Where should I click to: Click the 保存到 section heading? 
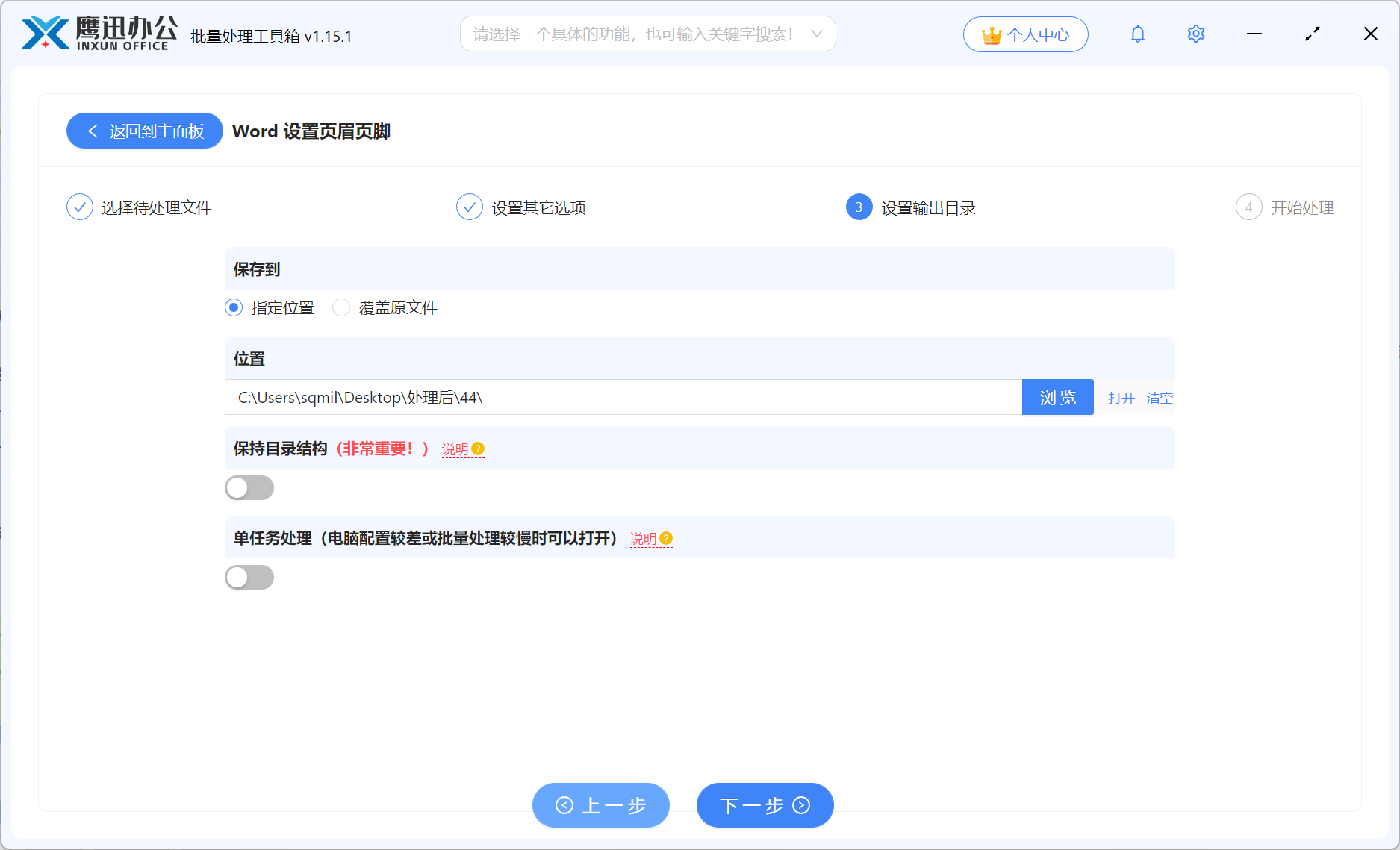257,269
